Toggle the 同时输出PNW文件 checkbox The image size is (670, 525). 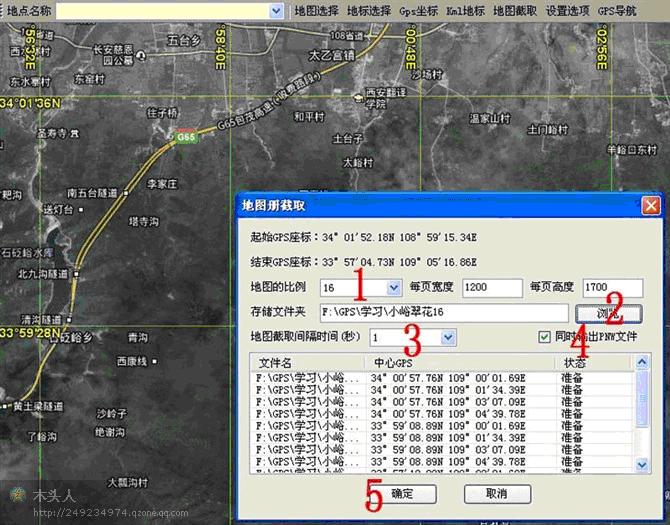(x=545, y=338)
